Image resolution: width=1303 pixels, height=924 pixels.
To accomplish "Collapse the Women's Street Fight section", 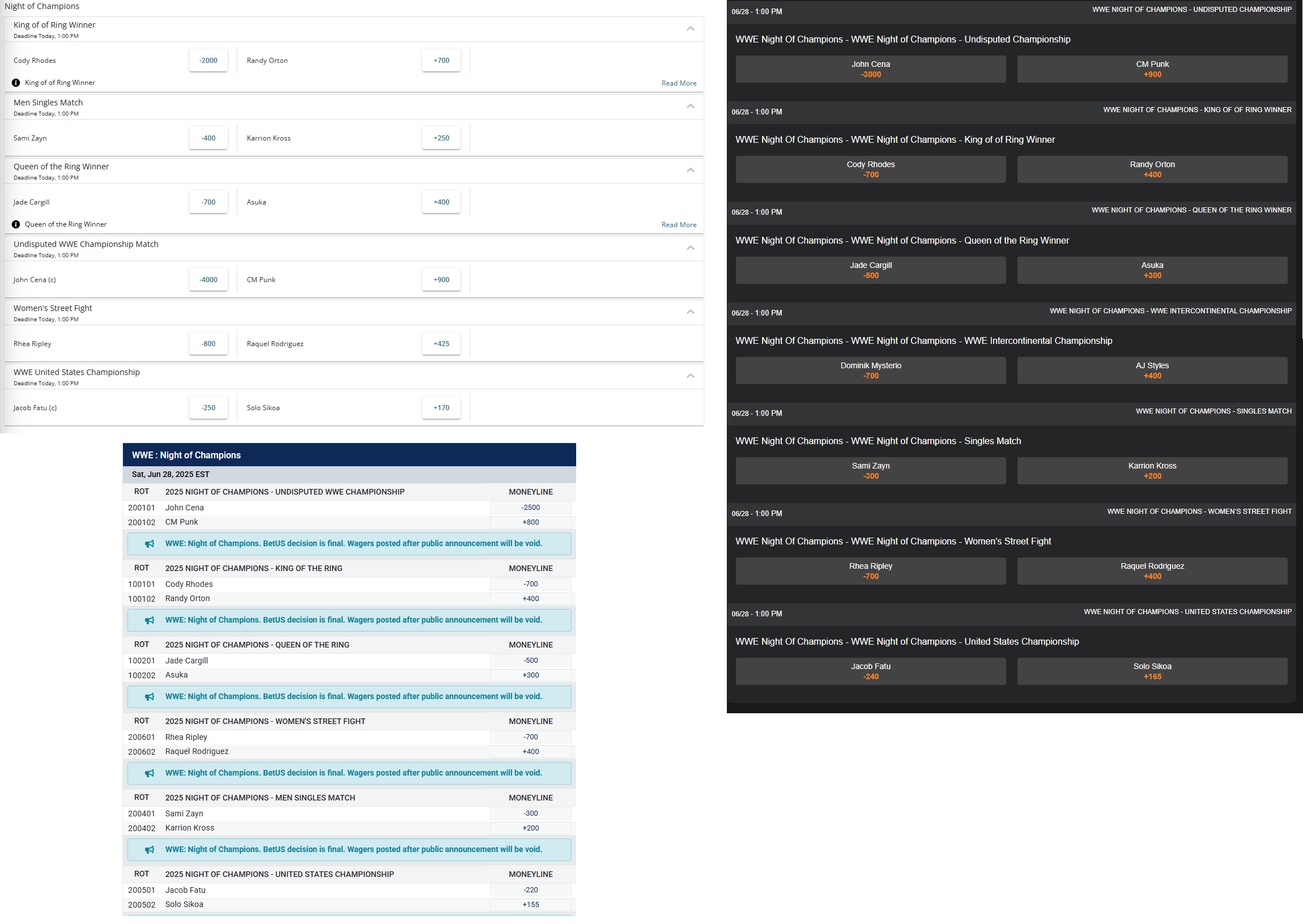I will 690,312.
